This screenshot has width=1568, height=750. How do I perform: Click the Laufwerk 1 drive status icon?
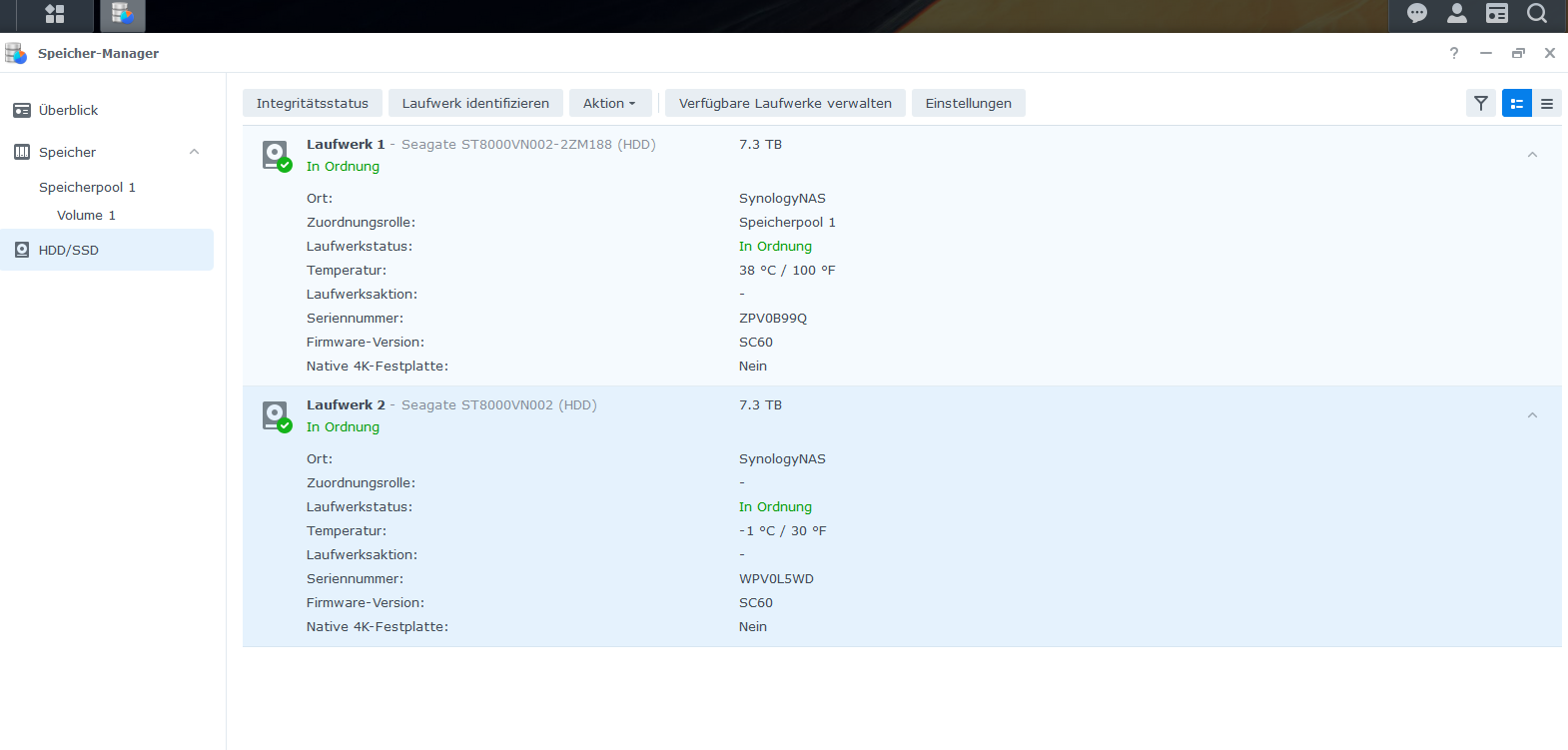coord(277,156)
